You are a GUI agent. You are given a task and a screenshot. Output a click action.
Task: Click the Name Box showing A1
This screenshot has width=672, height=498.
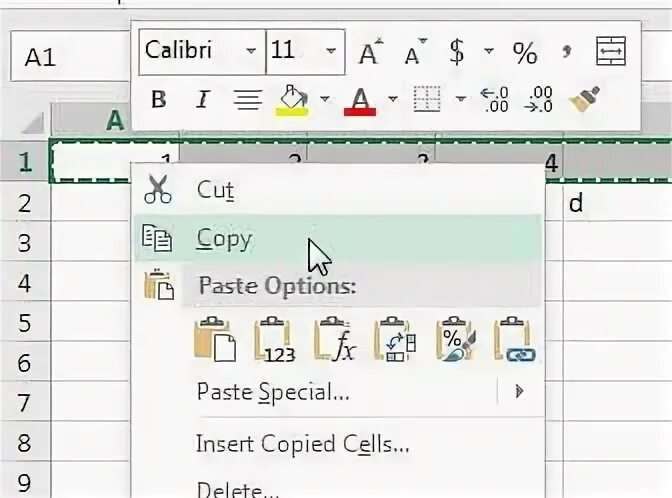62,57
